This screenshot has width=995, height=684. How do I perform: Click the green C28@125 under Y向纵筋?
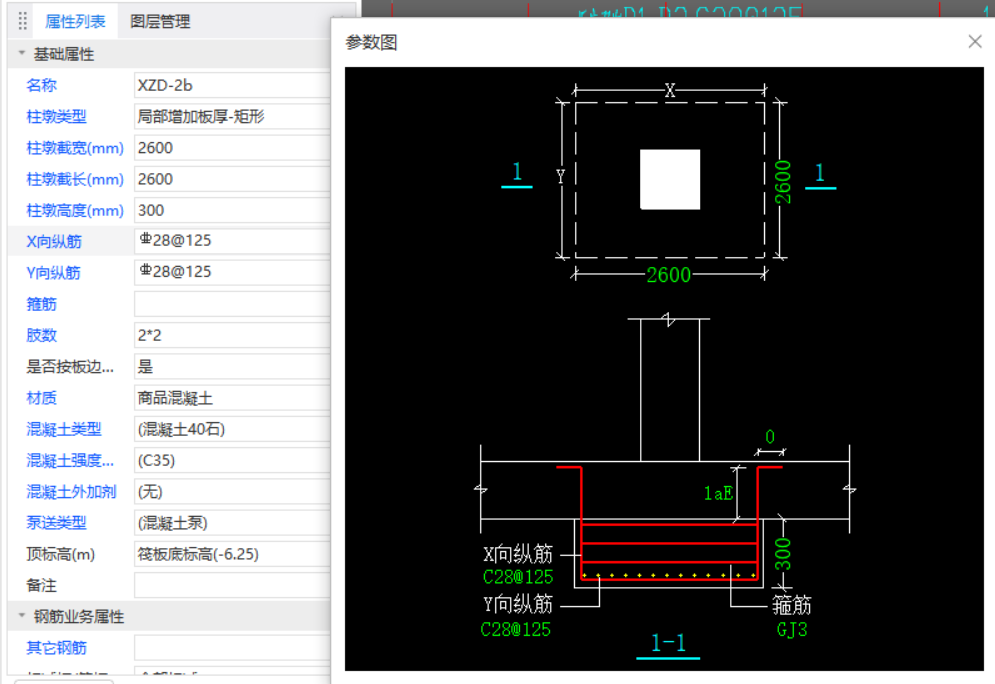tap(515, 629)
